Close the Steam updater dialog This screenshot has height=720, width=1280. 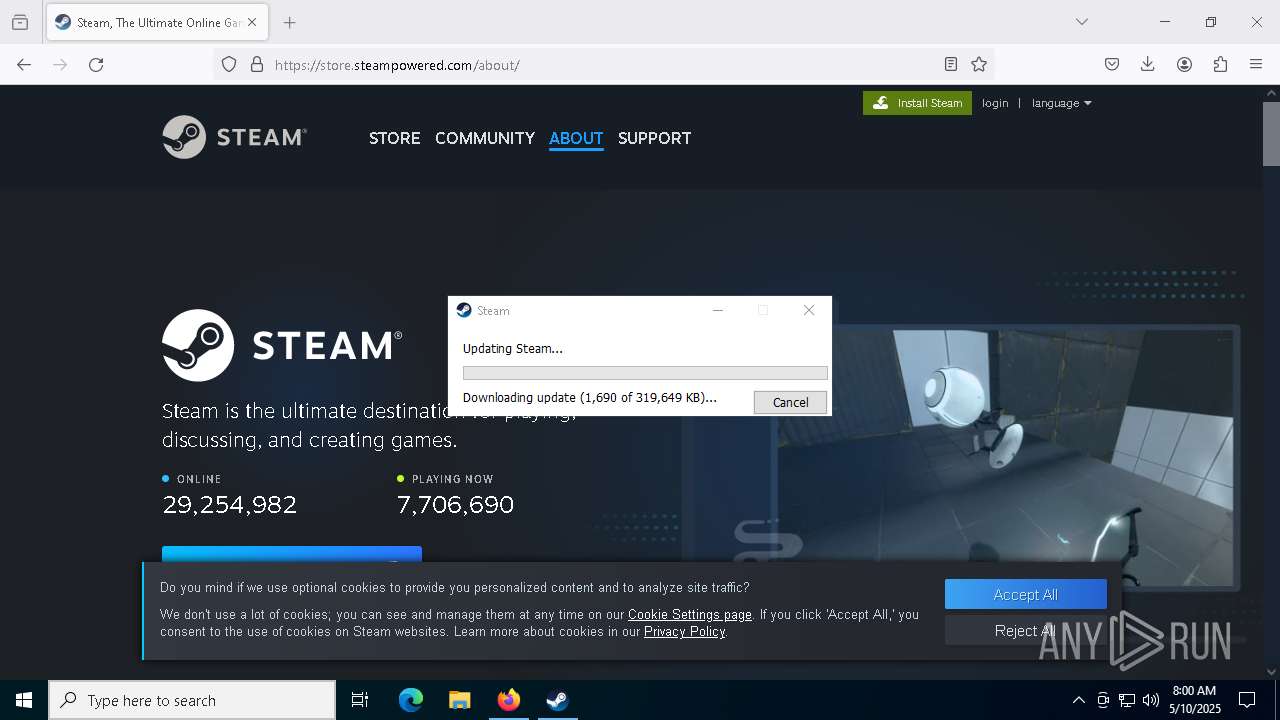coord(809,310)
